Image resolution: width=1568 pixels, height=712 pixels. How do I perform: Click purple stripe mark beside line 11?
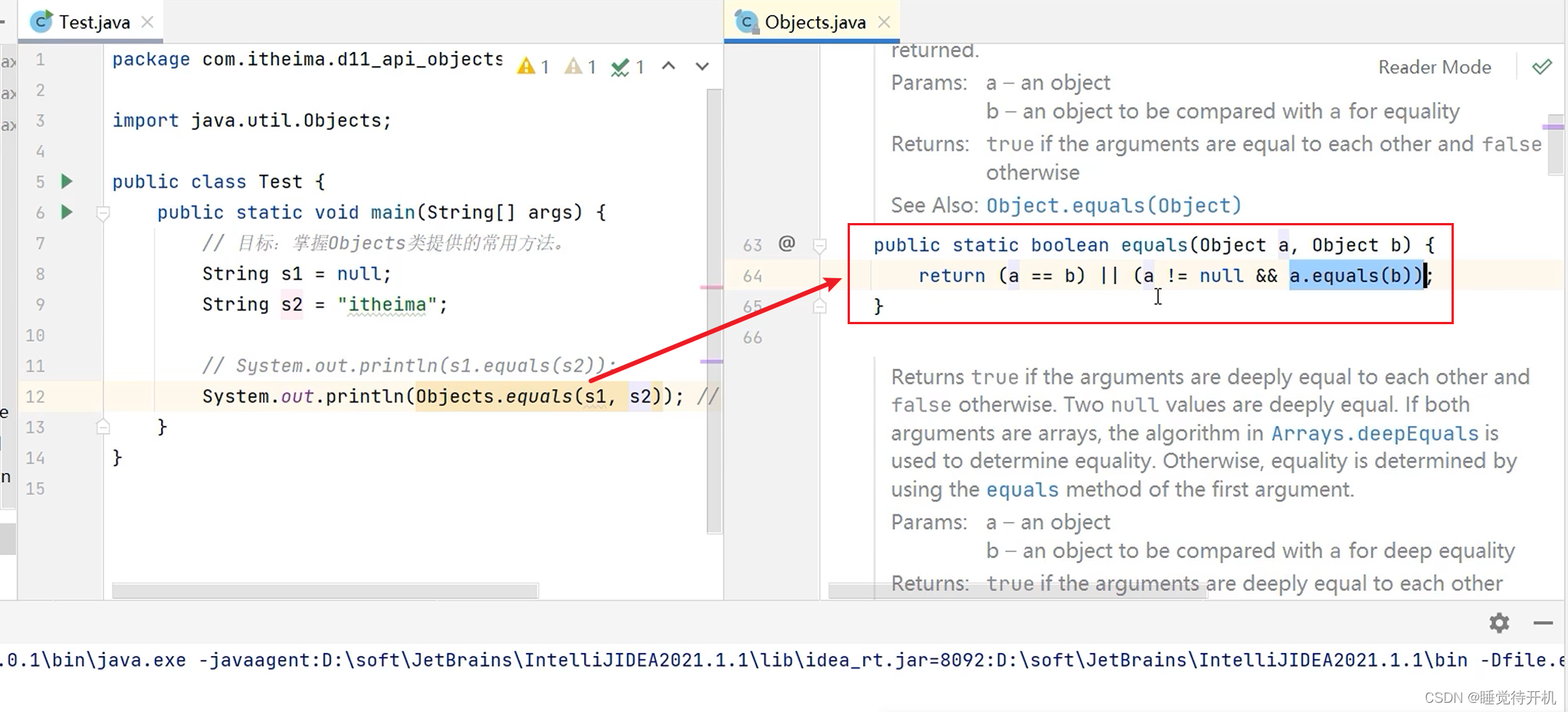711,361
